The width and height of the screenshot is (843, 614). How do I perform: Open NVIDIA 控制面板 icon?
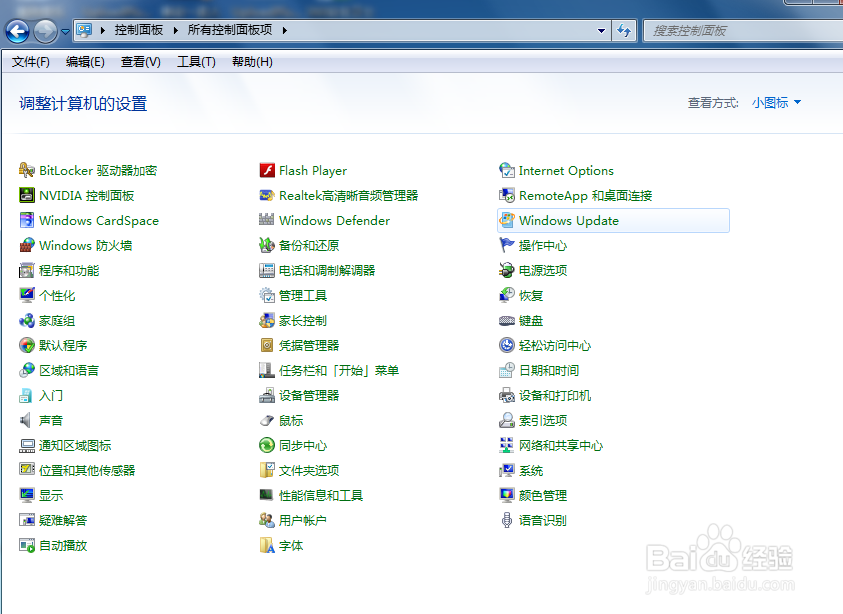tap(27, 195)
